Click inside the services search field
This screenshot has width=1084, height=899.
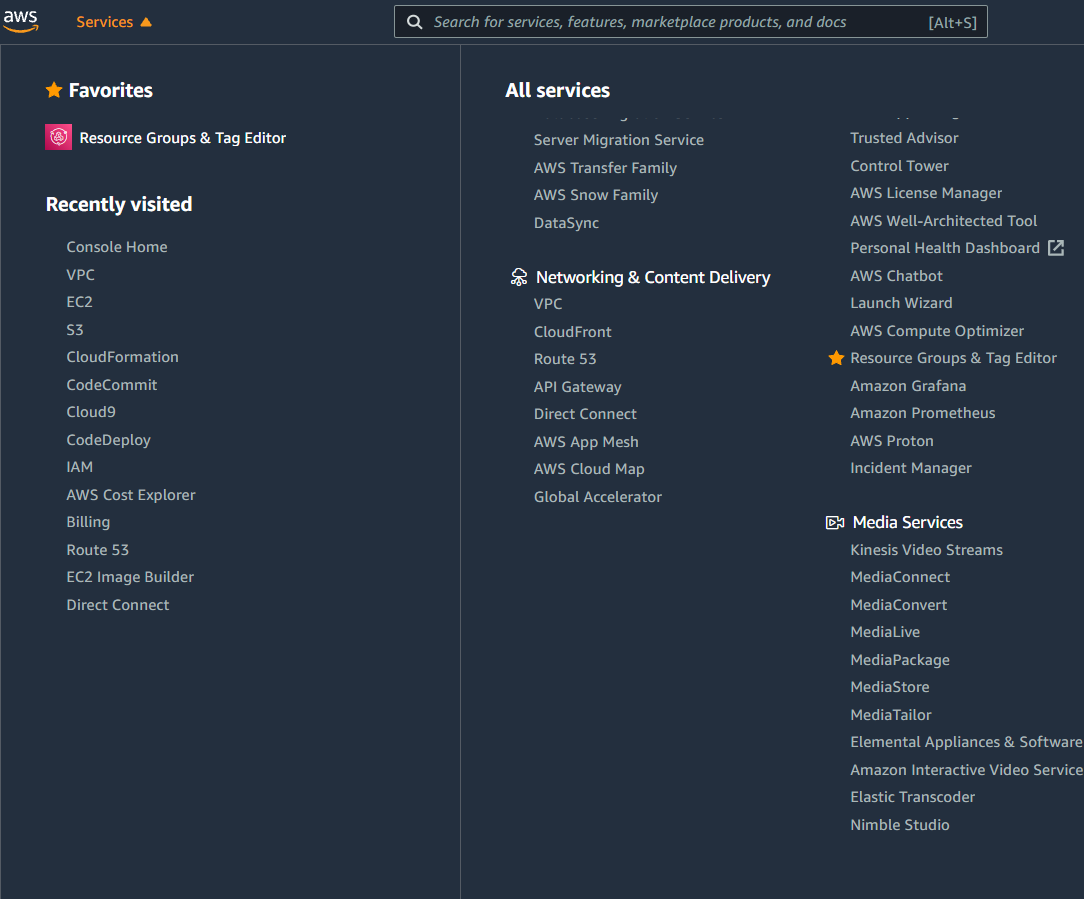tap(650, 21)
